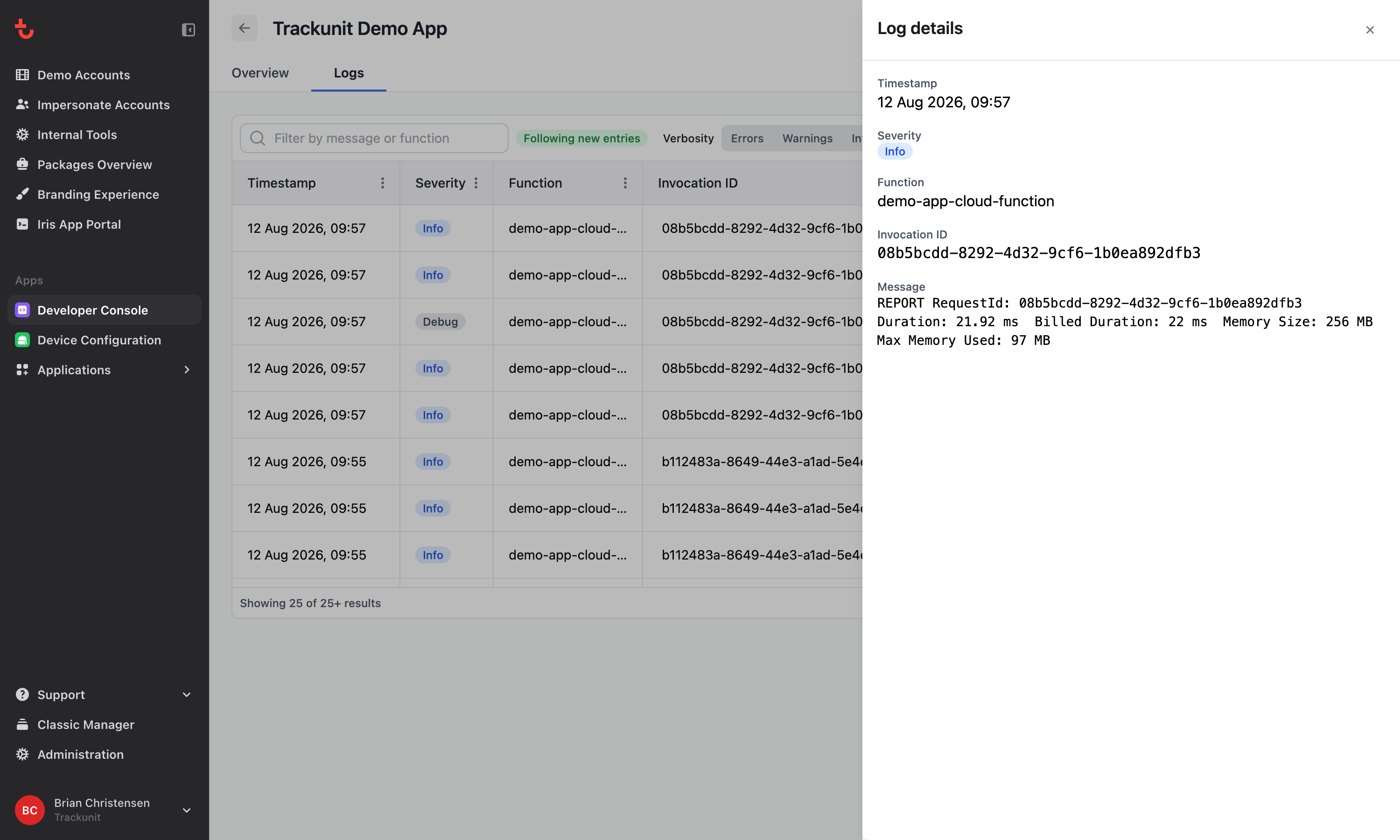The width and height of the screenshot is (1400, 840).
Task: Click timestamp value 12 Aug 2026, 09:57 in details
Action: (943, 102)
